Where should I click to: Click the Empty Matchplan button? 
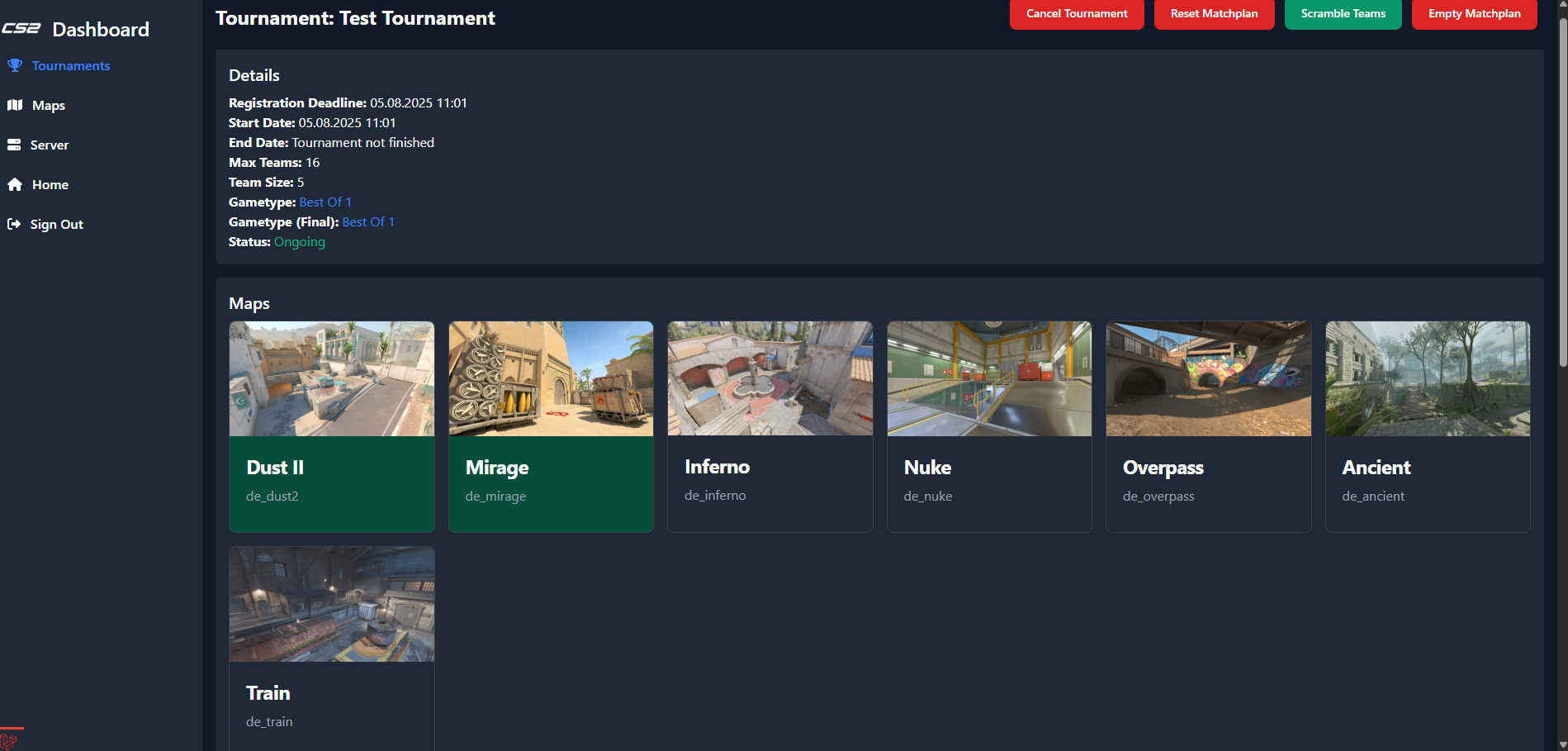click(1474, 13)
